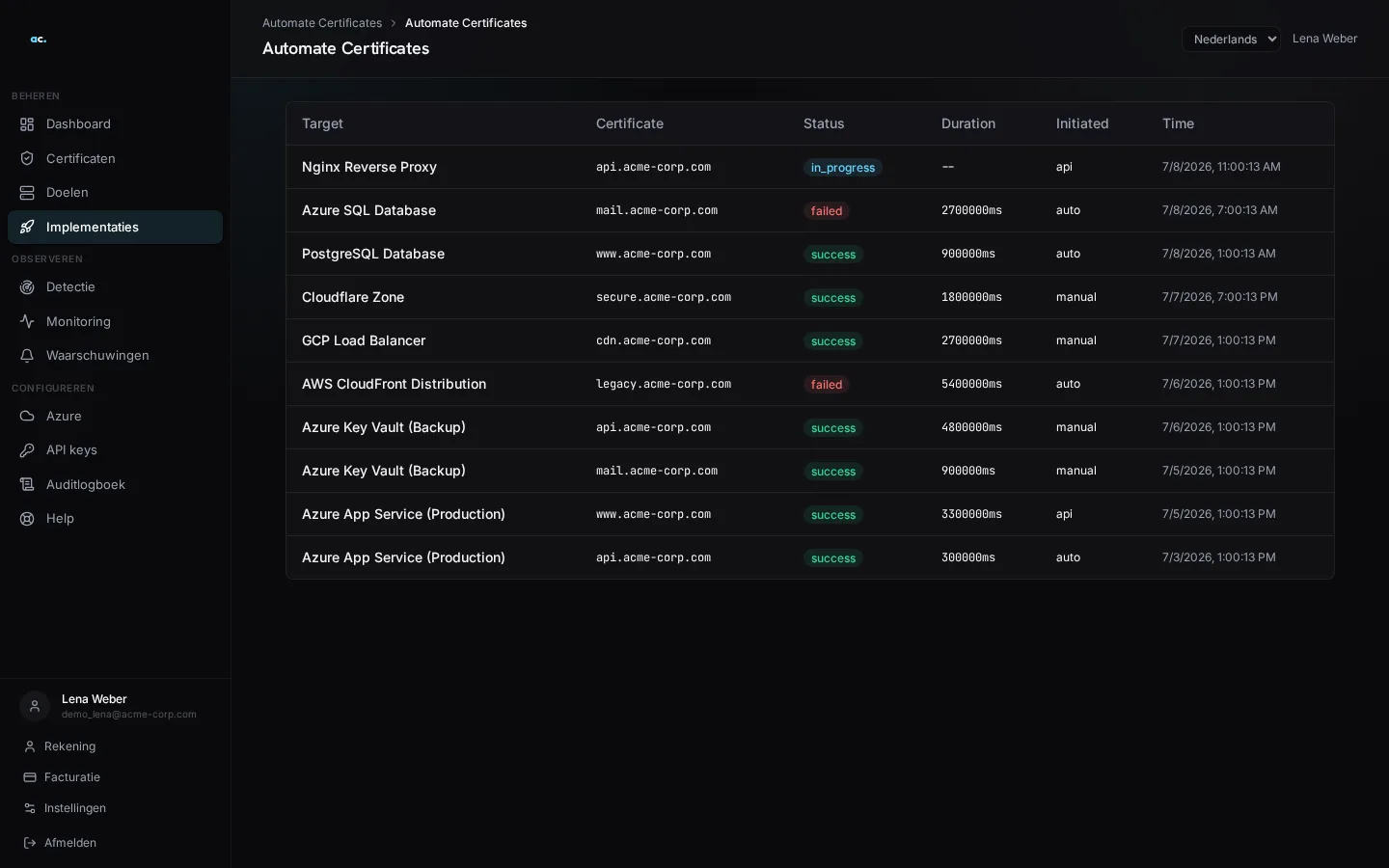Click the Cloudflare Zone target

coord(353,297)
